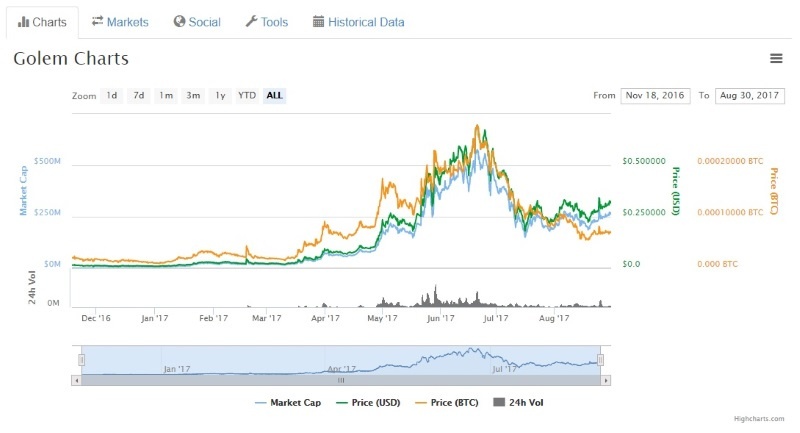Toggle the 24h Vol series in legend

pyautogui.click(x=518, y=402)
